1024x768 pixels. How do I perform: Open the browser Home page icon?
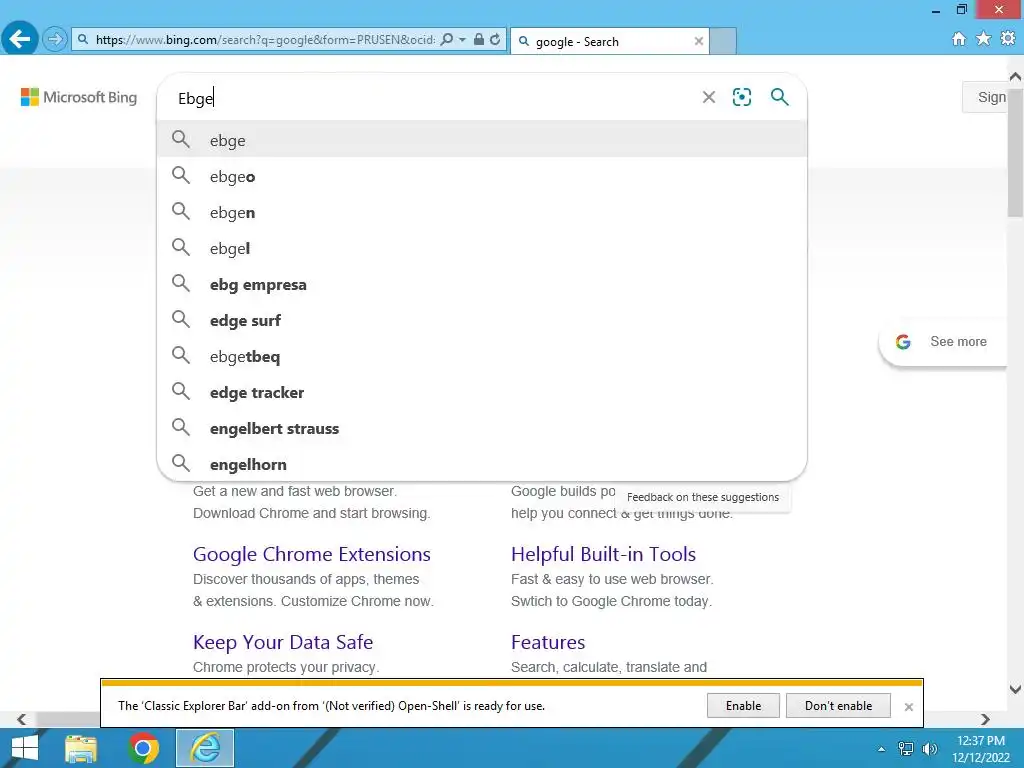(x=959, y=39)
